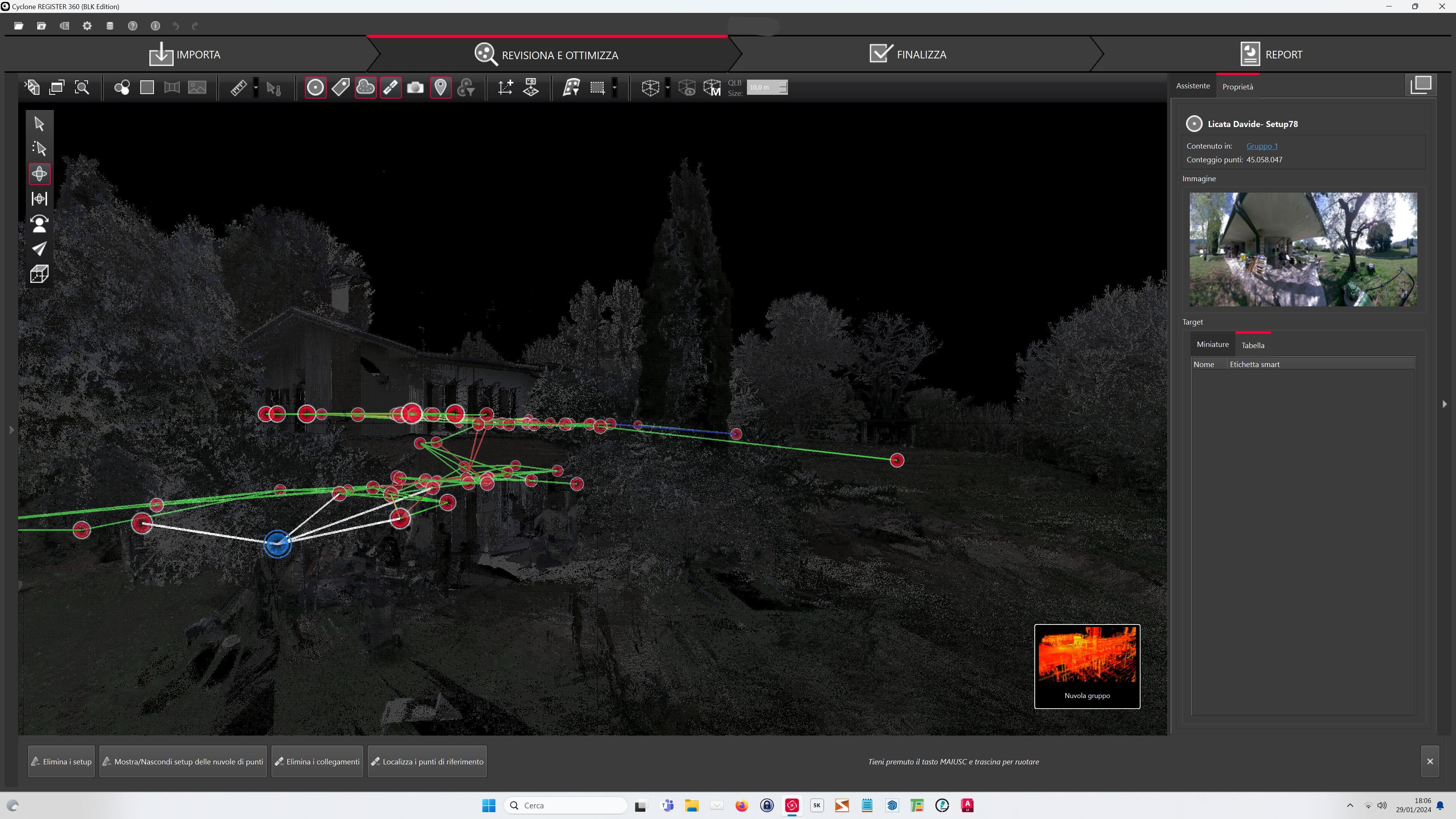Expand the collapsed left side panel arrow
The width and height of the screenshot is (1456, 819).
point(11,430)
